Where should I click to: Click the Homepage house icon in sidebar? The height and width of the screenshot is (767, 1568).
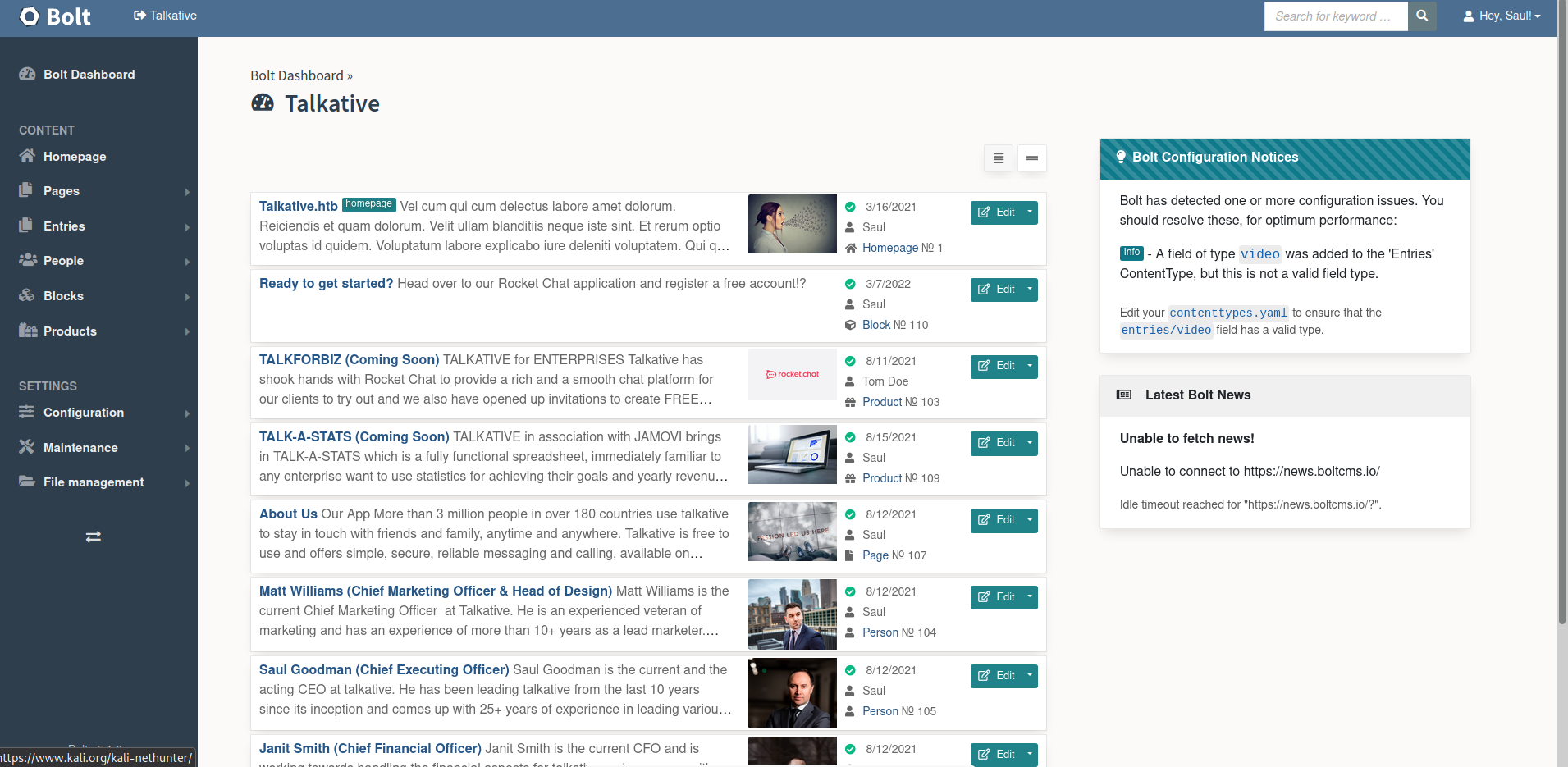click(27, 156)
